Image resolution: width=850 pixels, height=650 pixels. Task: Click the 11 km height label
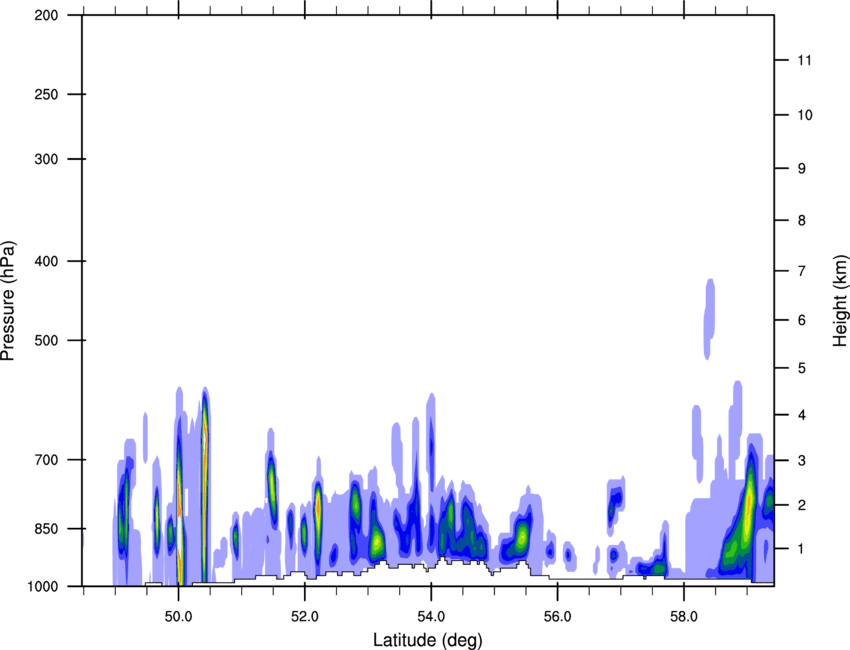tap(804, 60)
